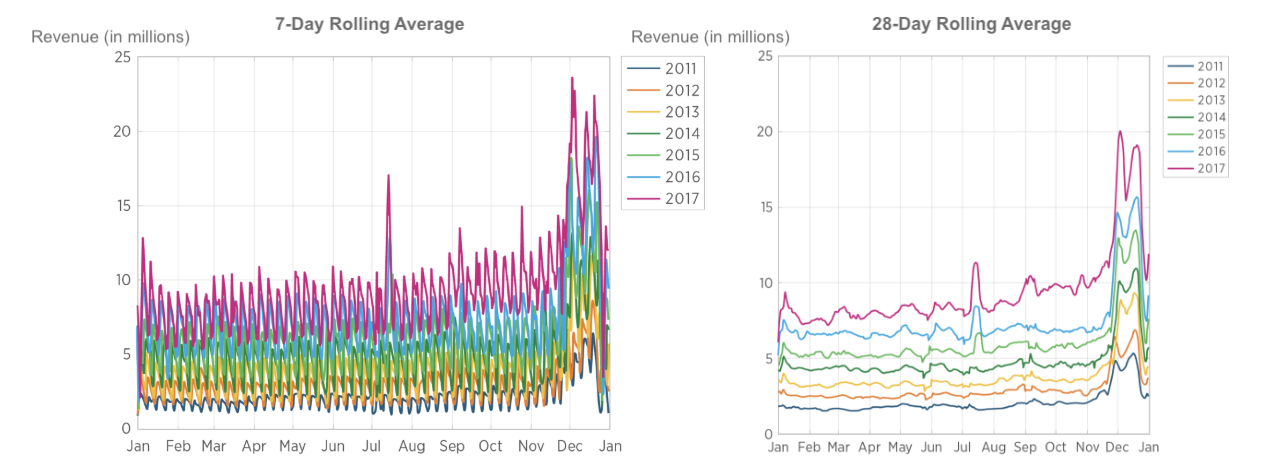Image resolution: width=1277 pixels, height=470 pixels.
Task: Click the 2017 December peak in the 28-Day chart
Action: (1120, 132)
